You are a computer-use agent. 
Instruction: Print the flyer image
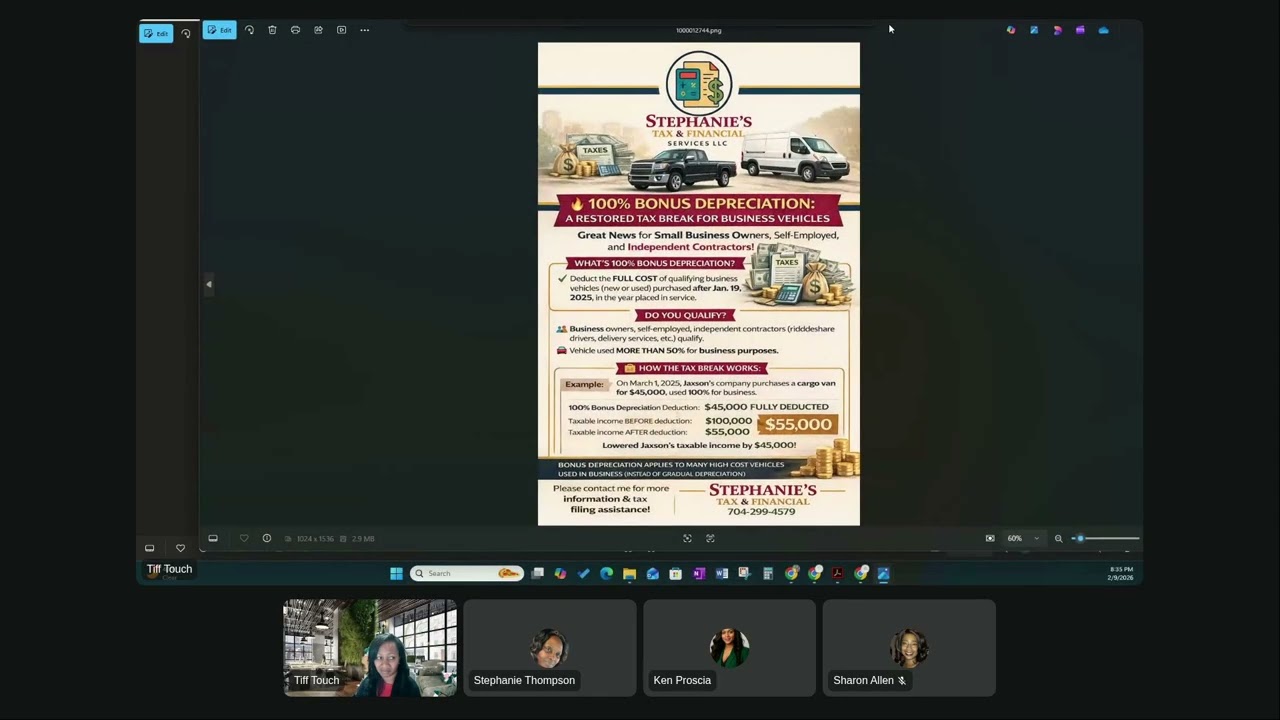[x=295, y=30]
